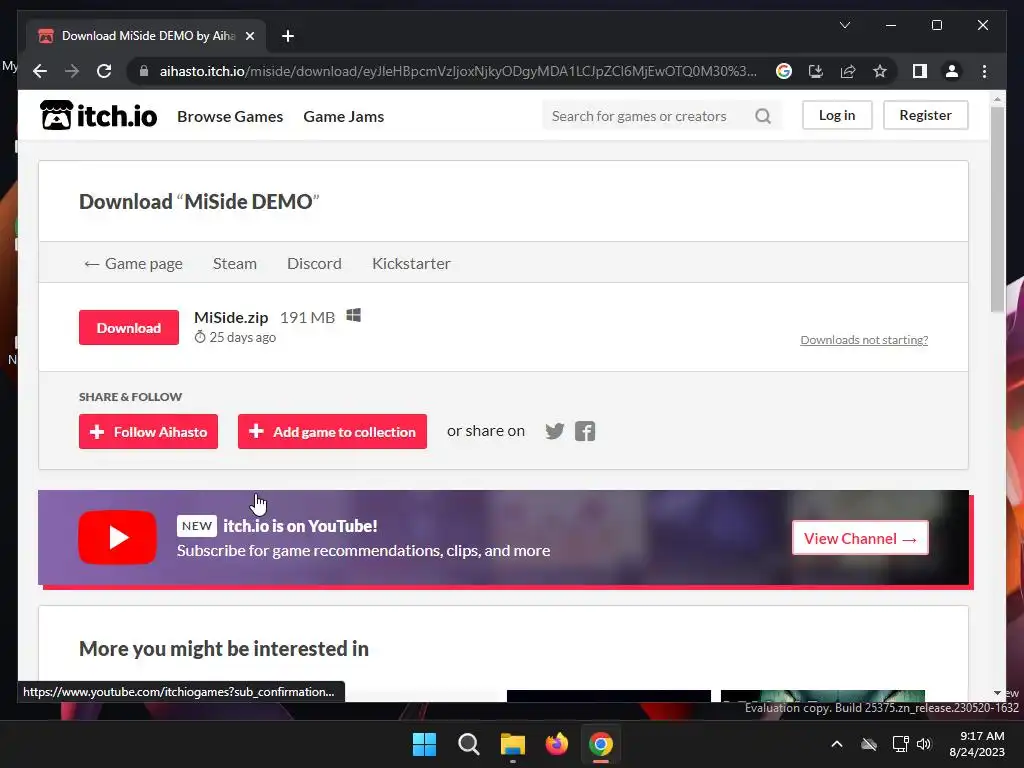Share this page icon in Chrome

(x=848, y=71)
